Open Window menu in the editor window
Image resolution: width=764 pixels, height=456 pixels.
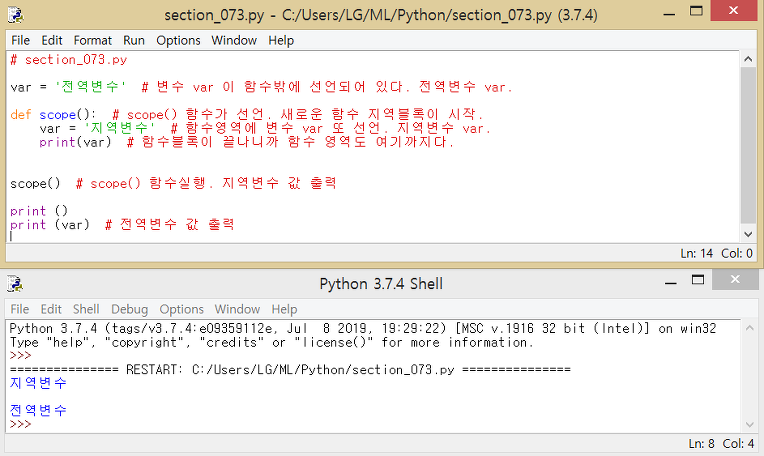click(x=234, y=40)
